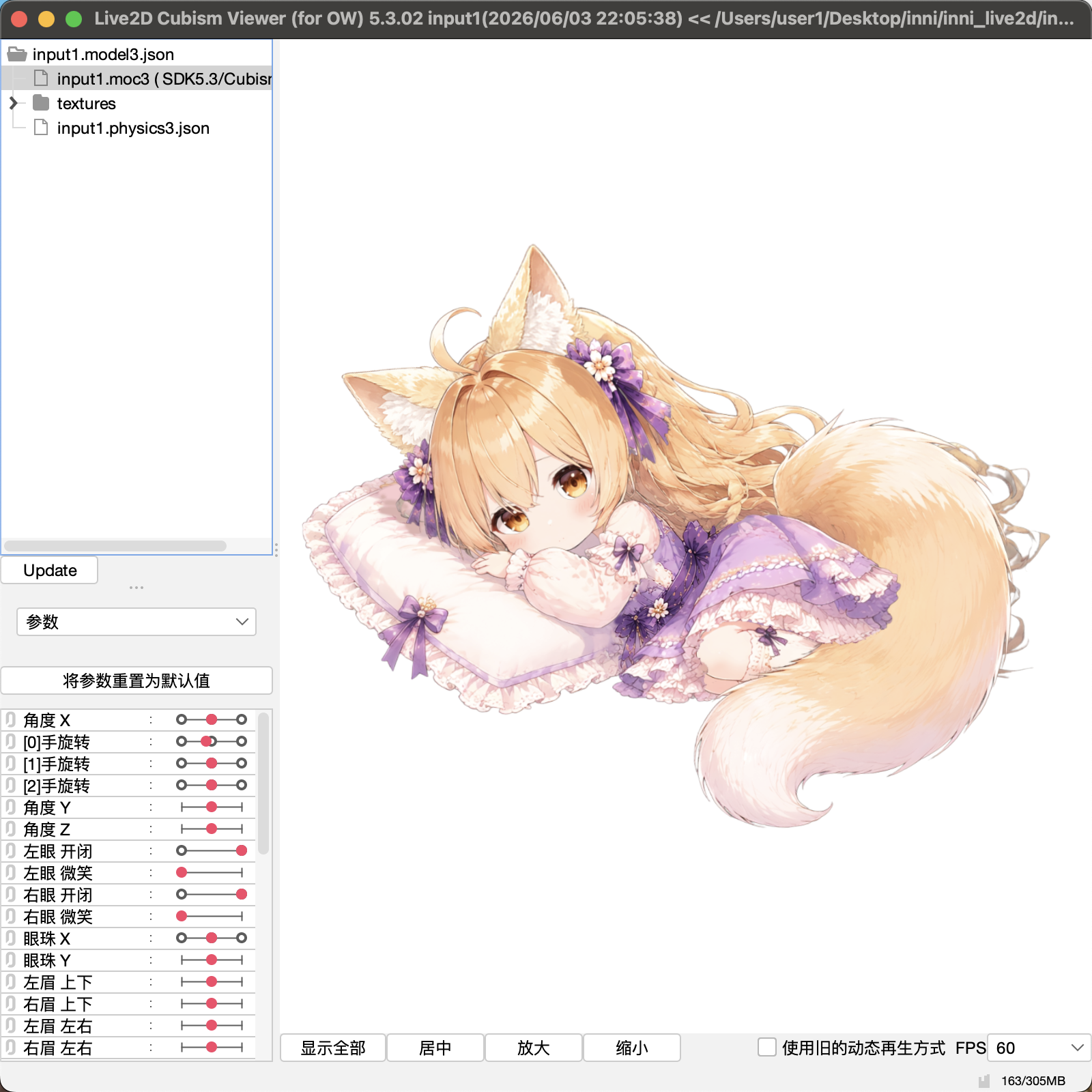The width and height of the screenshot is (1092, 1092).
Task: Click the clip icon beside 右眼 微笑
Action: tap(10, 916)
